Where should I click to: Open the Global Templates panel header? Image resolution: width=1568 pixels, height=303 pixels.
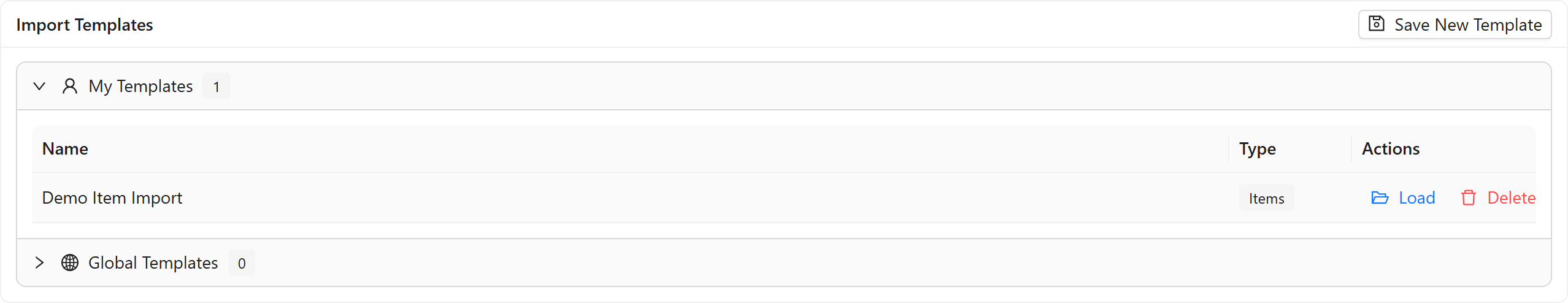784,263
